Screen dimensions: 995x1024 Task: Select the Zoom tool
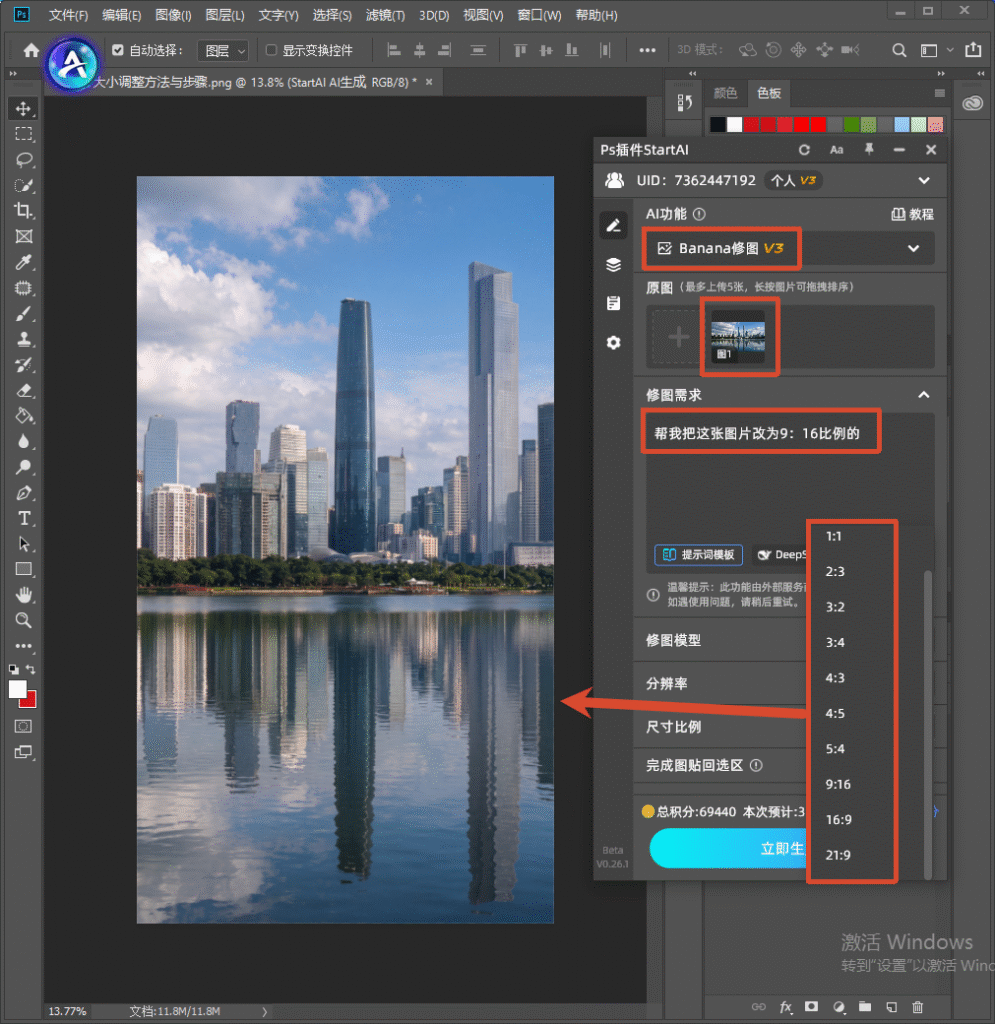[x=24, y=620]
